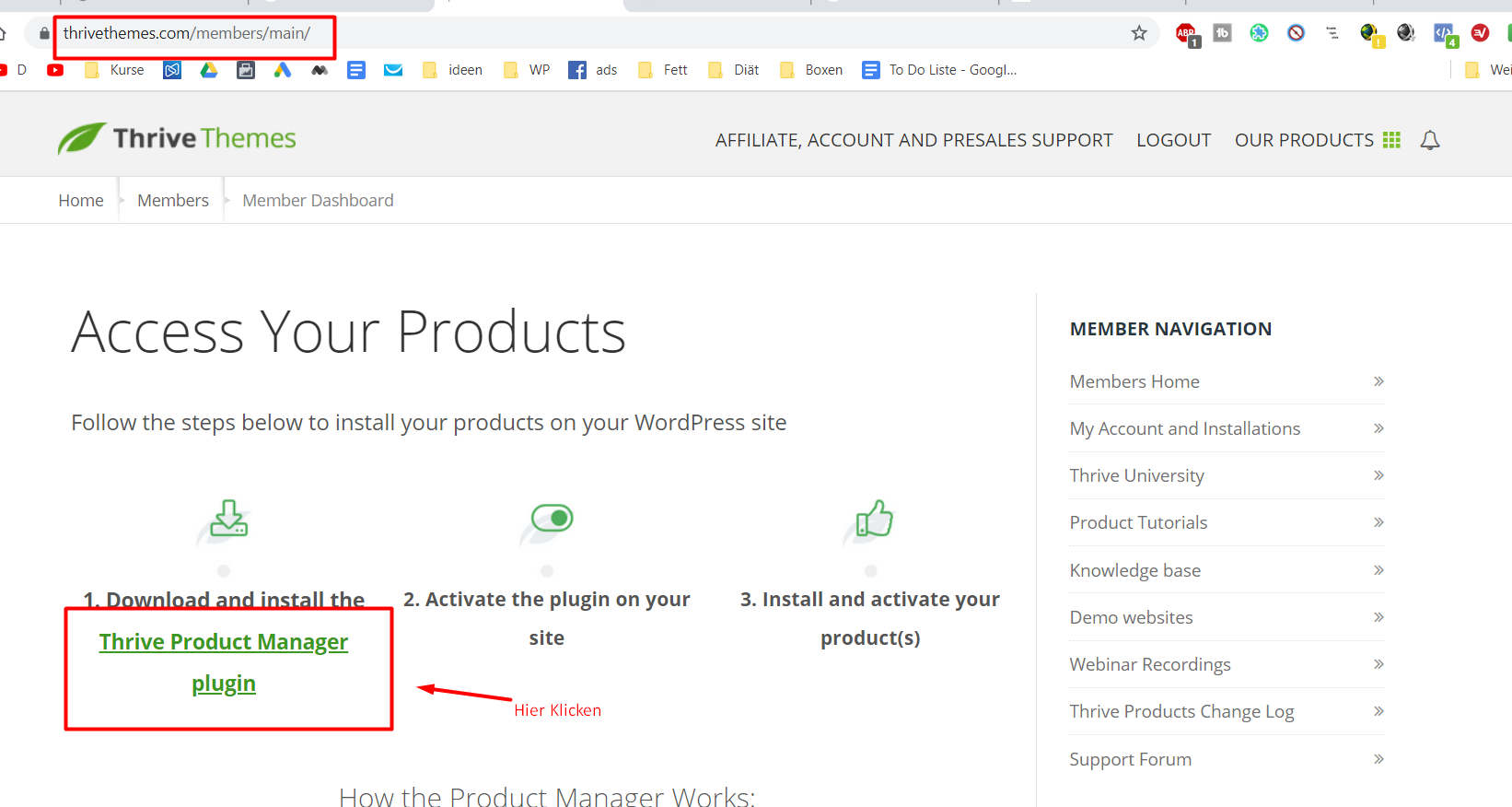Open the Thrive Product Manager plugin link
Screen dimensions: 1512x807
pos(224,662)
